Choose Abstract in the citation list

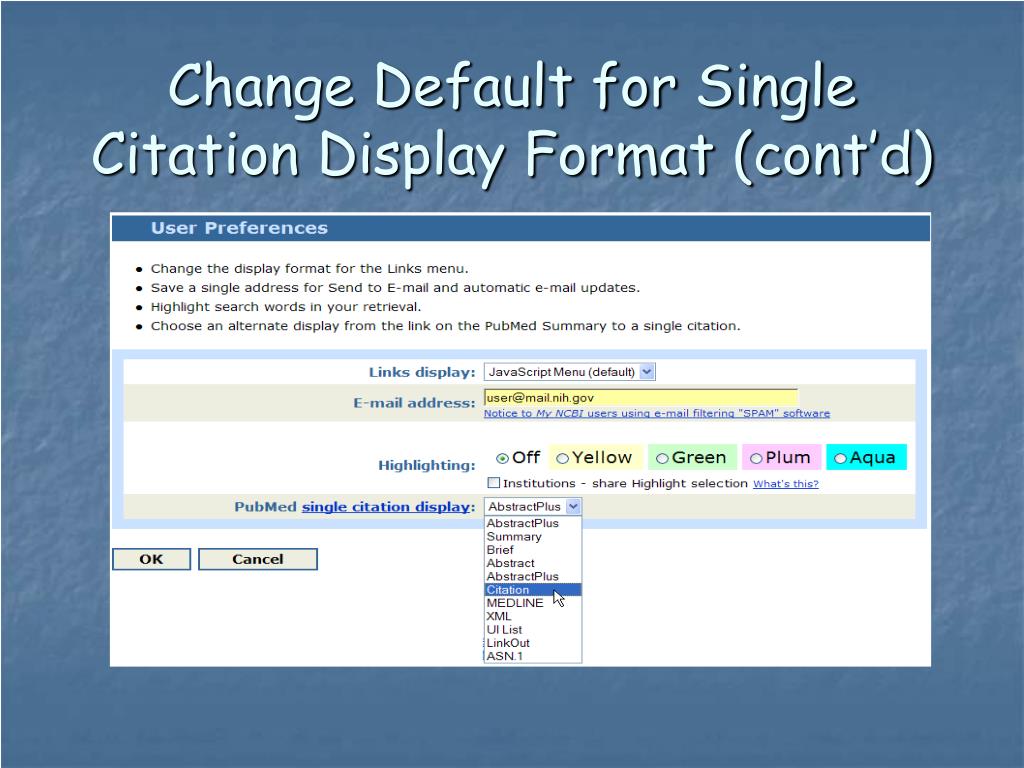pyautogui.click(x=533, y=563)
